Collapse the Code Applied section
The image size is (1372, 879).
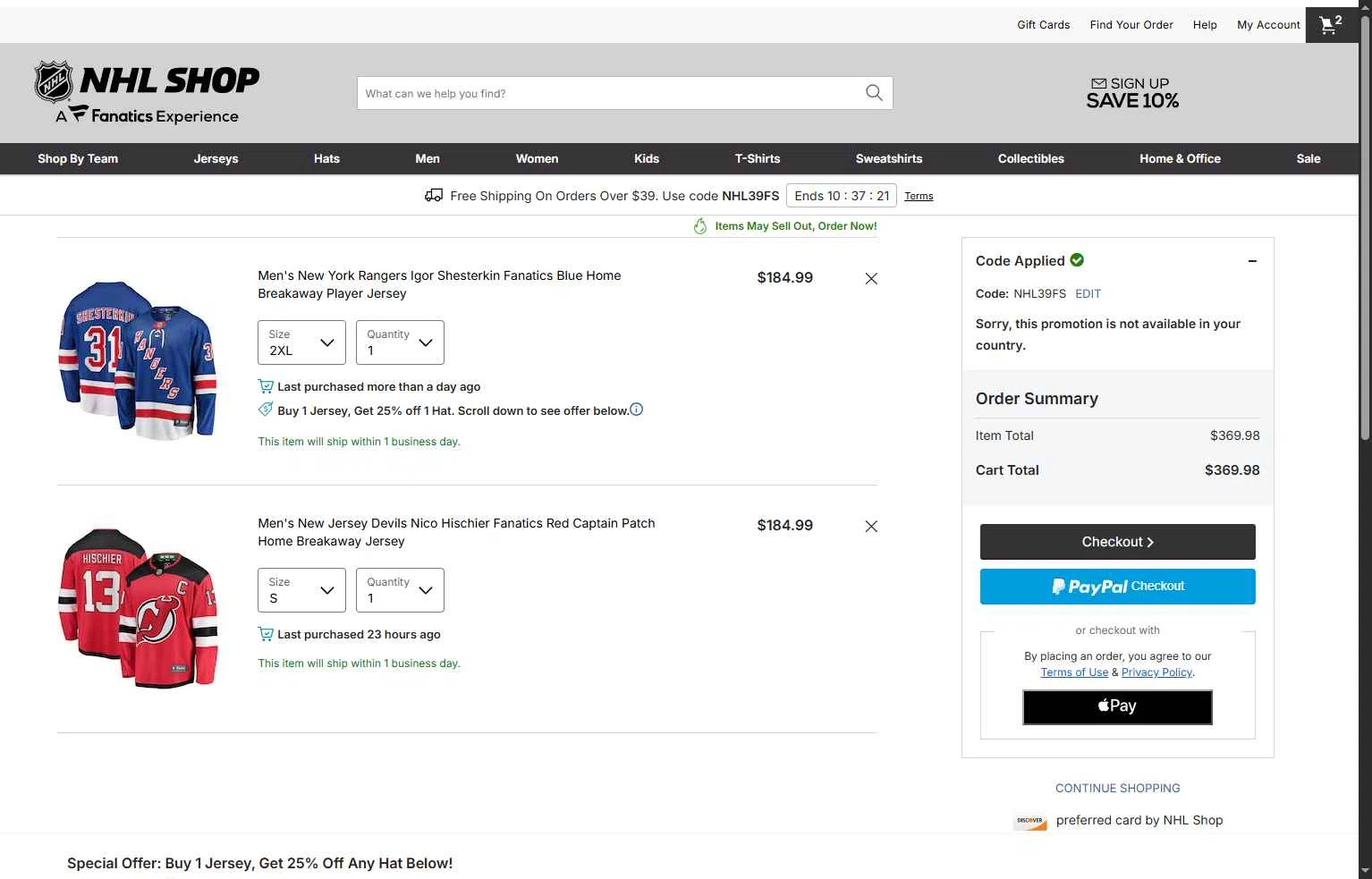pyautogui.click(x=1252, y=261)
